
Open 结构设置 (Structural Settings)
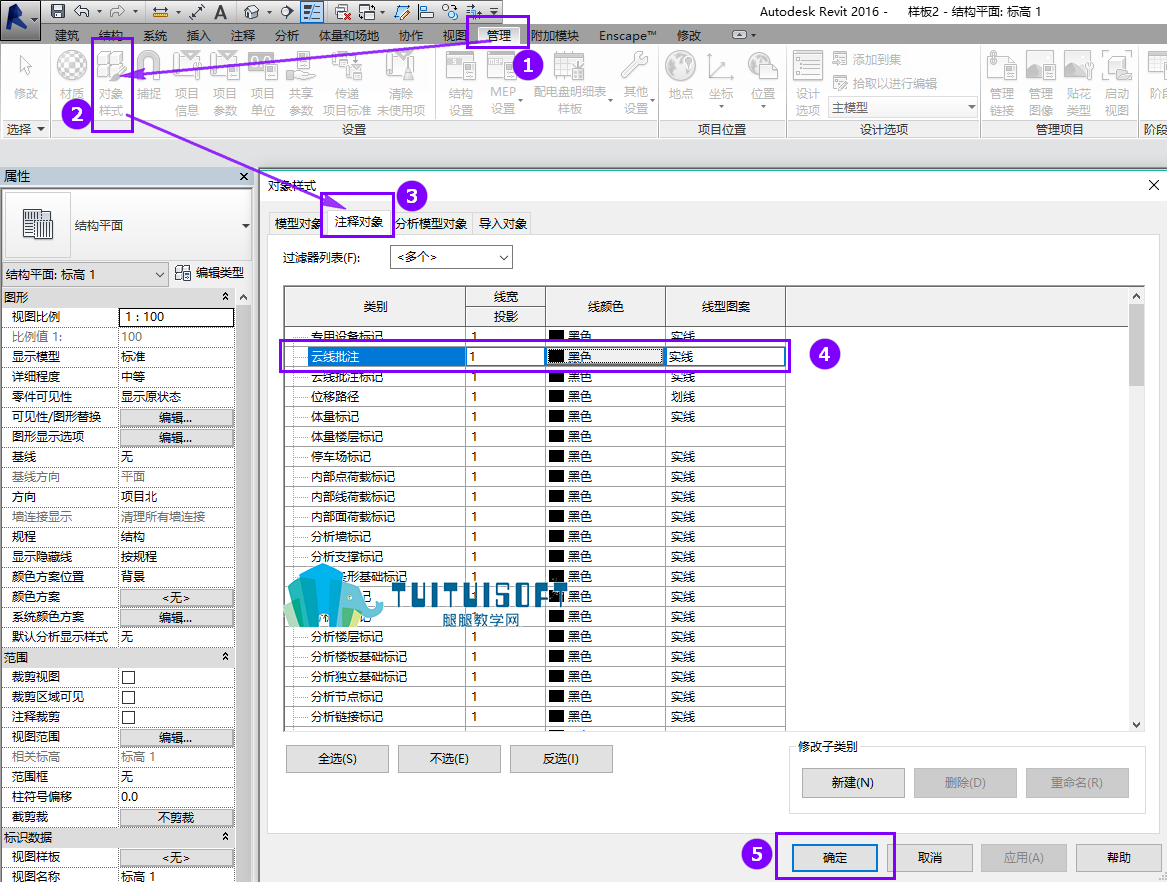pos(461,83)
